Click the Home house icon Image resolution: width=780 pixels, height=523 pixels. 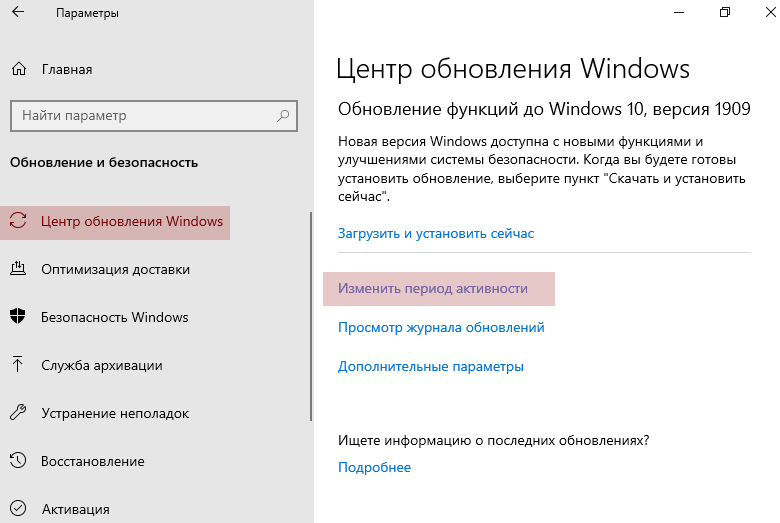(x=18, y=69)
